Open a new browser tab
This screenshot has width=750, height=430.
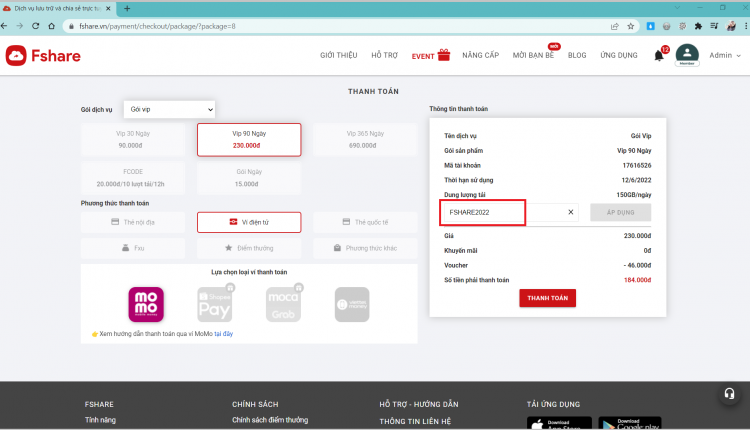tap(127, 8)
